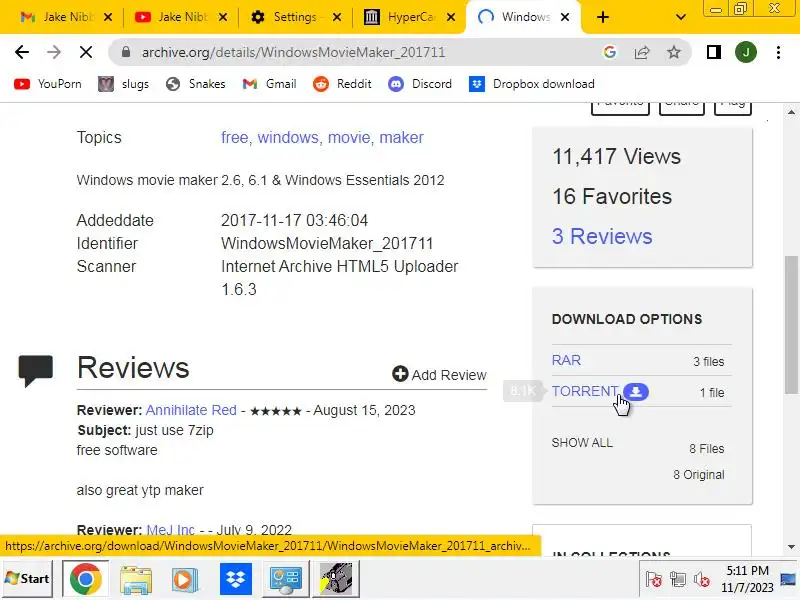Open Chrome's three-dot menu
Image resolution: width=800 pixels, height=600 pixels.
tap(778, 52)
